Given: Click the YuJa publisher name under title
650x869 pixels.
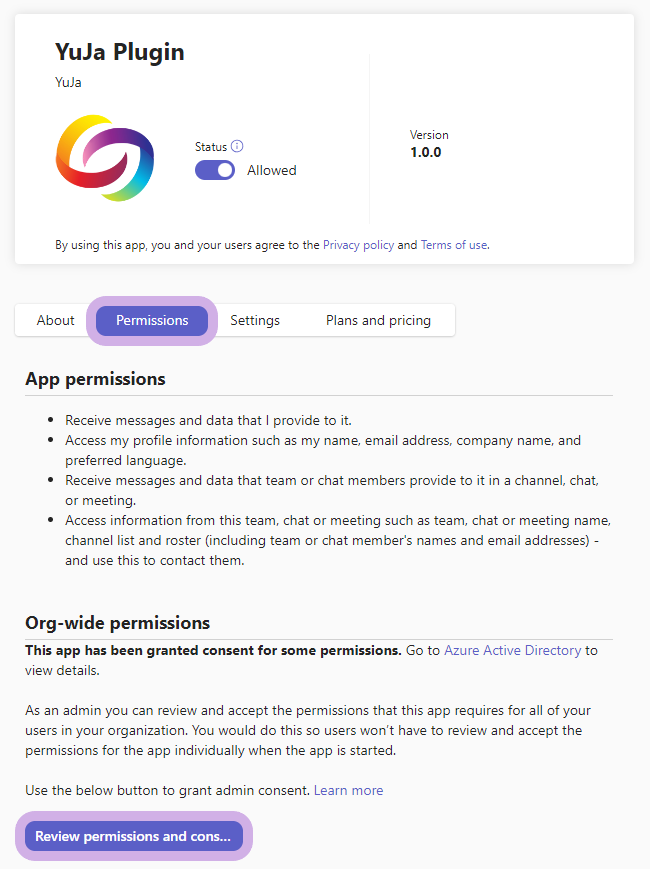Looking at the screenshot, I should click(x=68, y=82).
